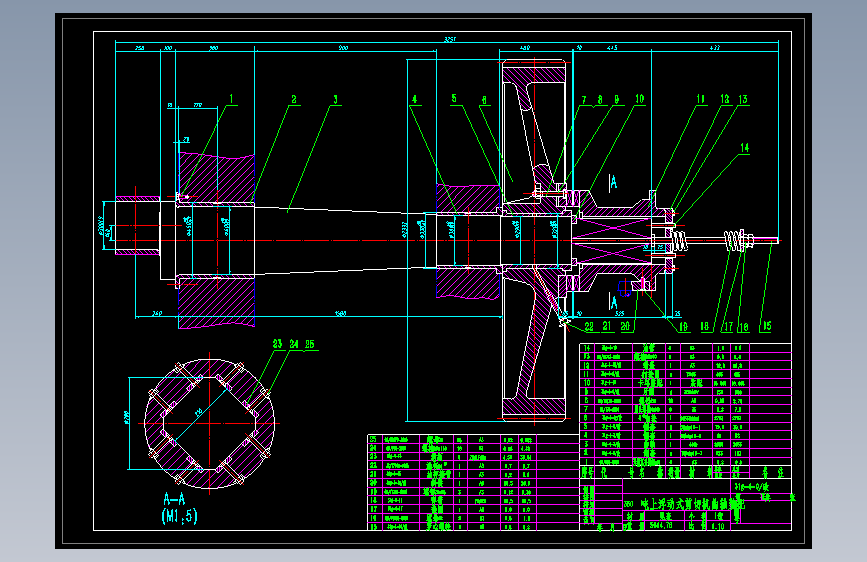Pick the part callout labeled 17
Image resolution: width=867 pixels, height=562 pixels.
click(728, 327)
